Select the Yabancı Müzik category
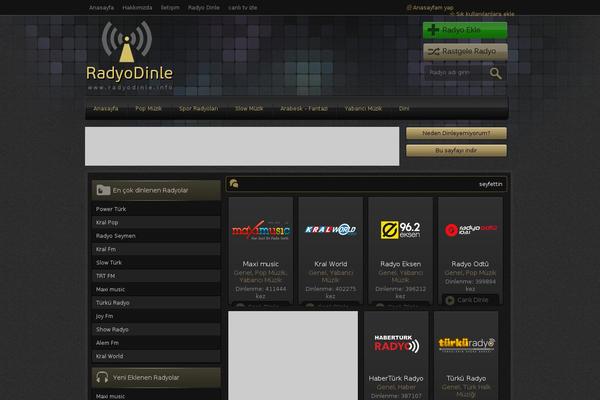The image size is (600, 400). 363,109
